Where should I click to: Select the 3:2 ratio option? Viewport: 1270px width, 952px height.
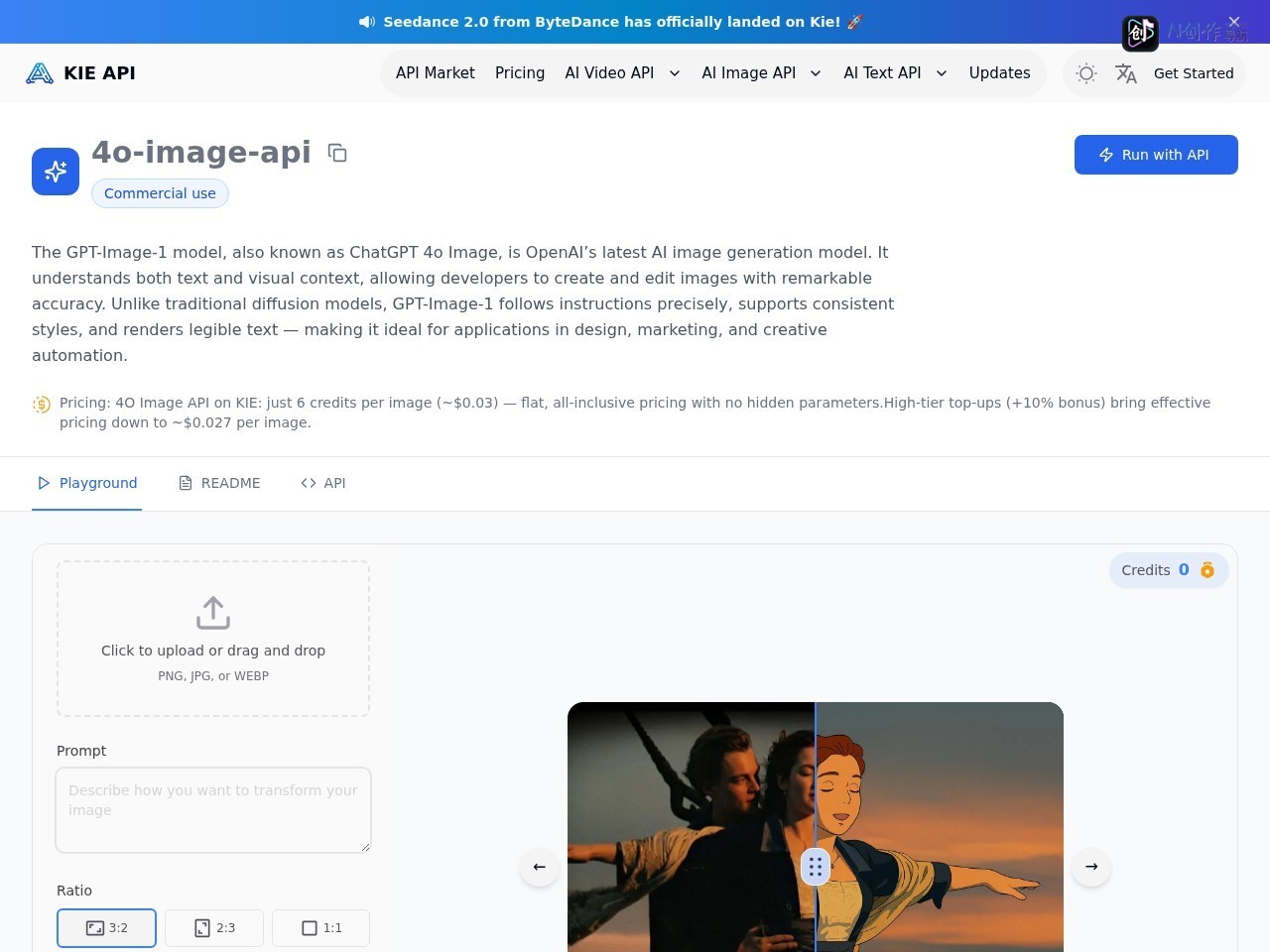(106, 928)
